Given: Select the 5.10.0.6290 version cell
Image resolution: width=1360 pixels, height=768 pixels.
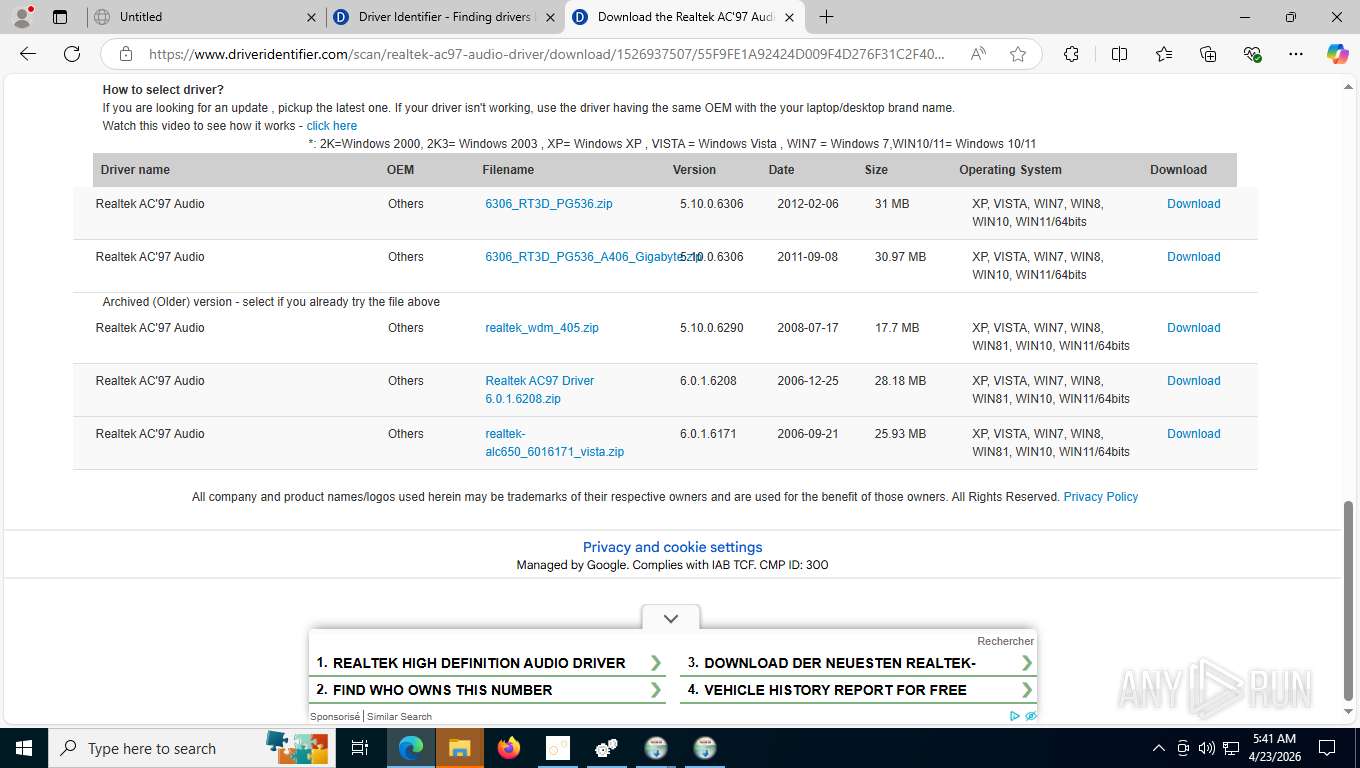Looking at the screenshot, I should coord(712,328).
